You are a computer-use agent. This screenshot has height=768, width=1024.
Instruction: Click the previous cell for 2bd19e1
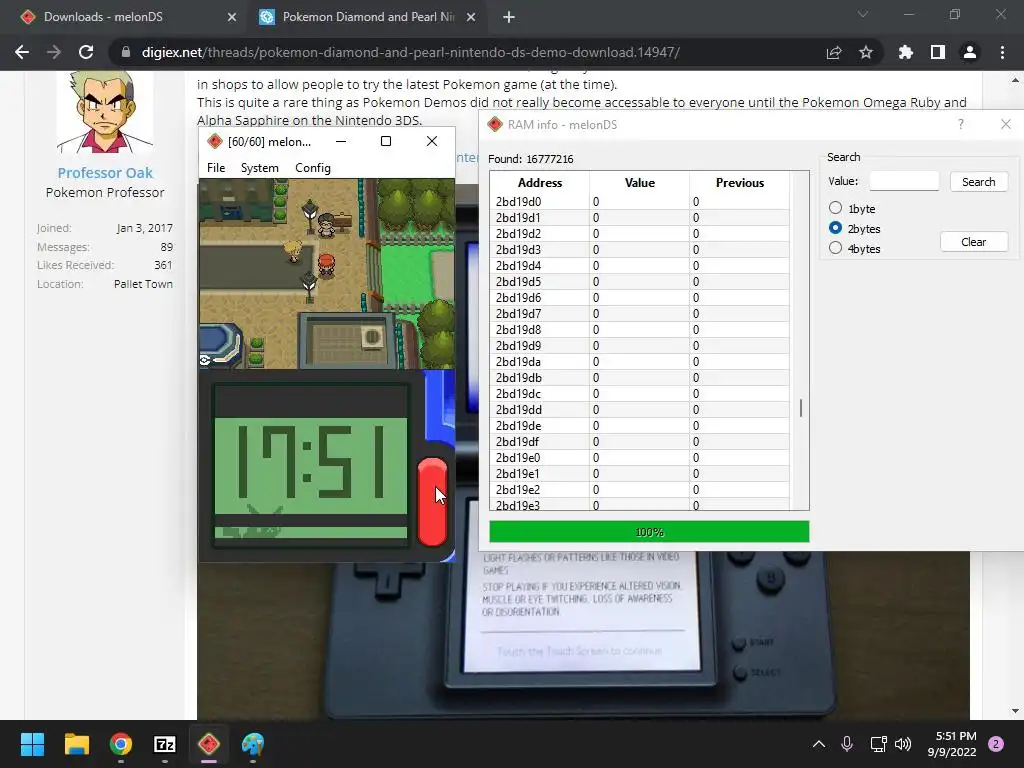click(x=739, y=473)
